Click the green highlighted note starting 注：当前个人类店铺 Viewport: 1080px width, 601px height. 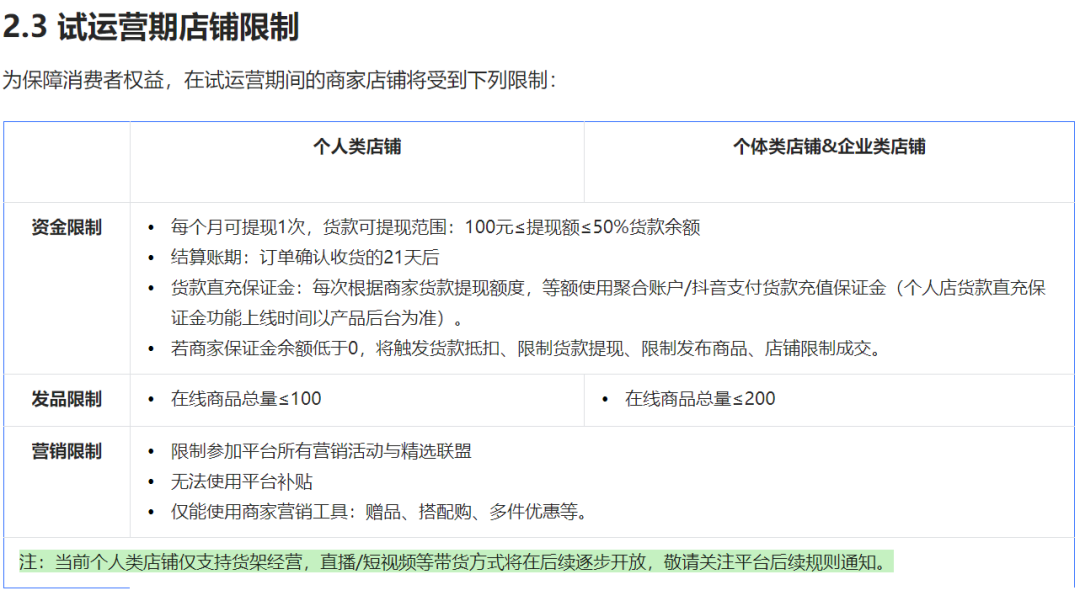454,562
